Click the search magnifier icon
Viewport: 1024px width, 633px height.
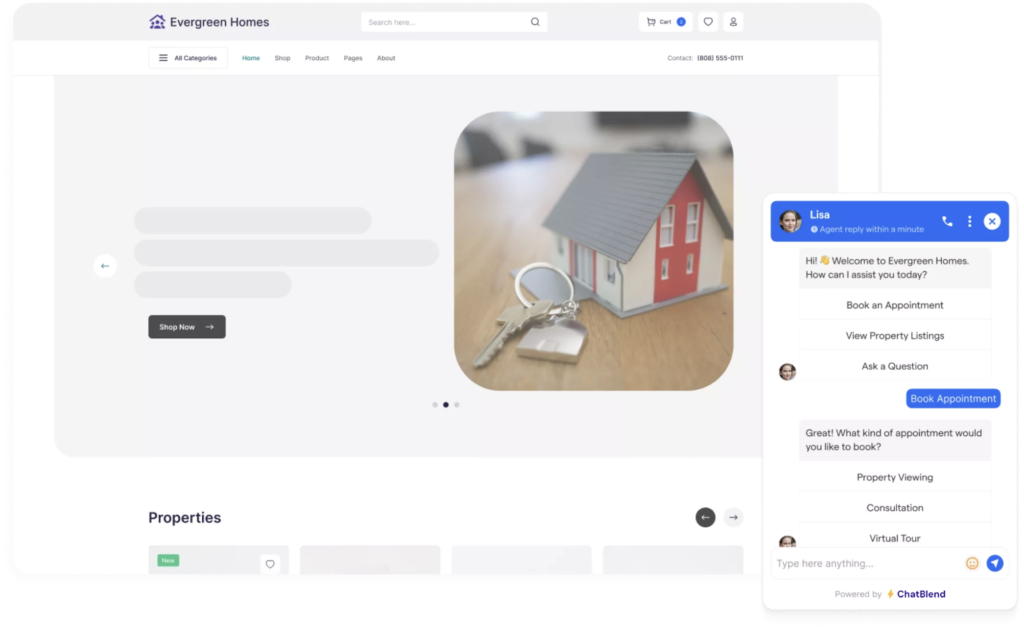[535, 22]
